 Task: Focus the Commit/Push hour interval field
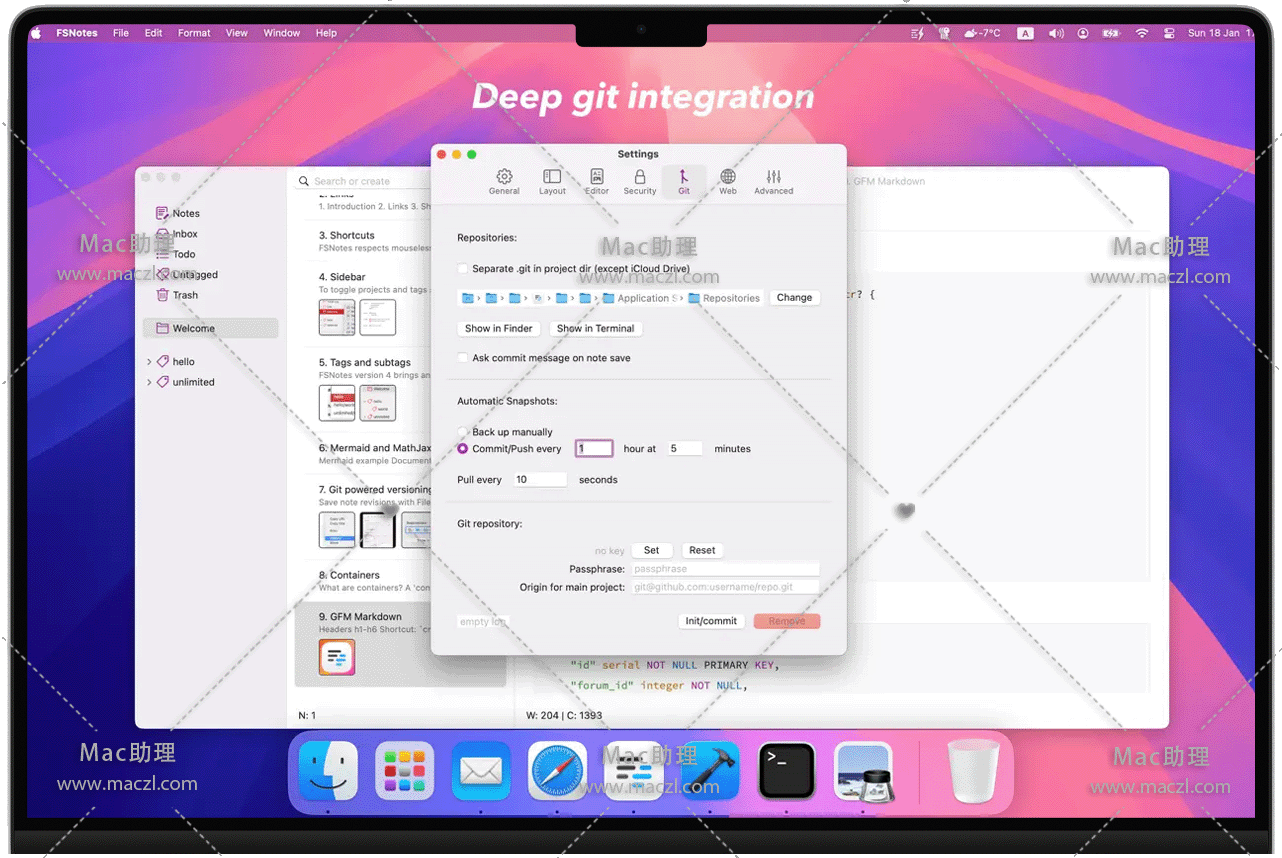[x=594, y=449]
